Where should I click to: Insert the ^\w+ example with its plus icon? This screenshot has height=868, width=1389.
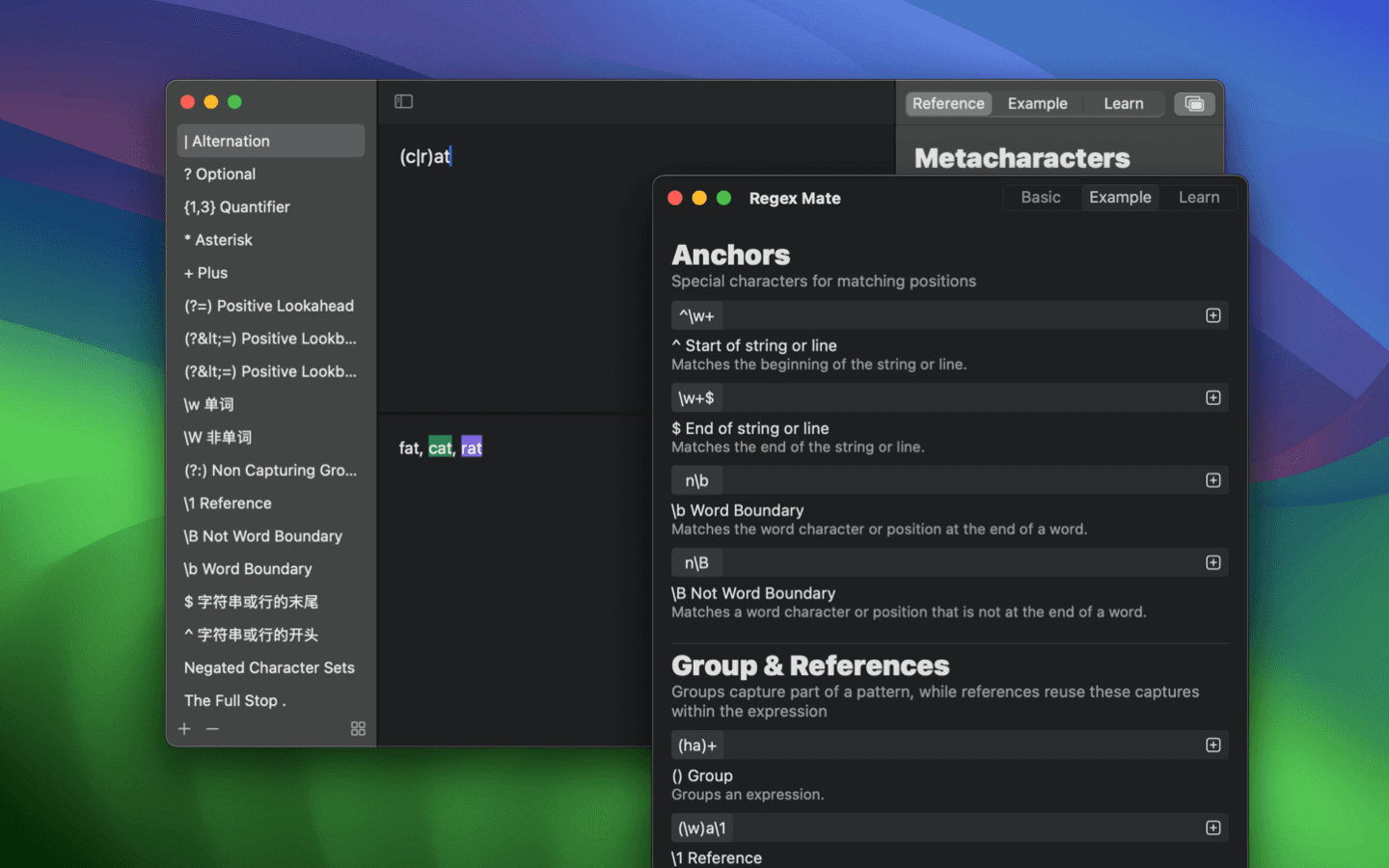pos(1213,315)
